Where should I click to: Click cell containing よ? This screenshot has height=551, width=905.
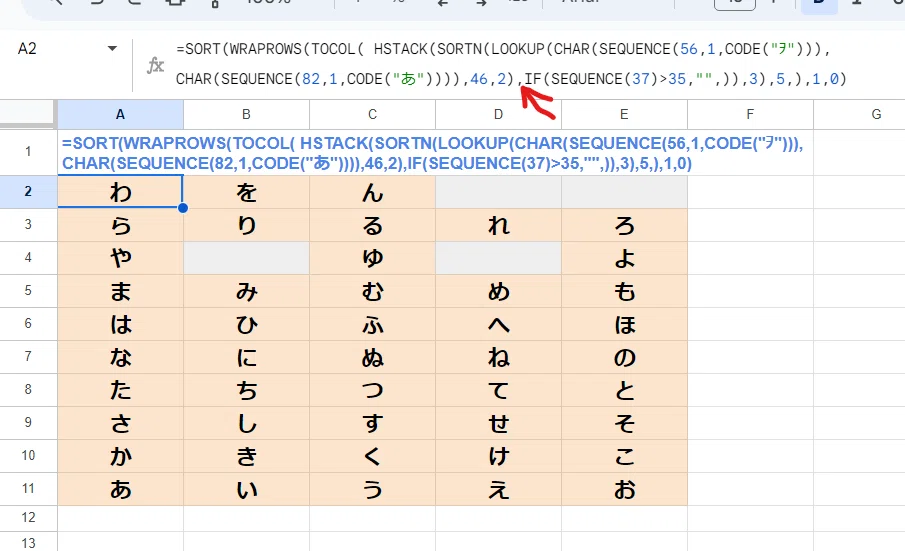click(x=624, y=257)
